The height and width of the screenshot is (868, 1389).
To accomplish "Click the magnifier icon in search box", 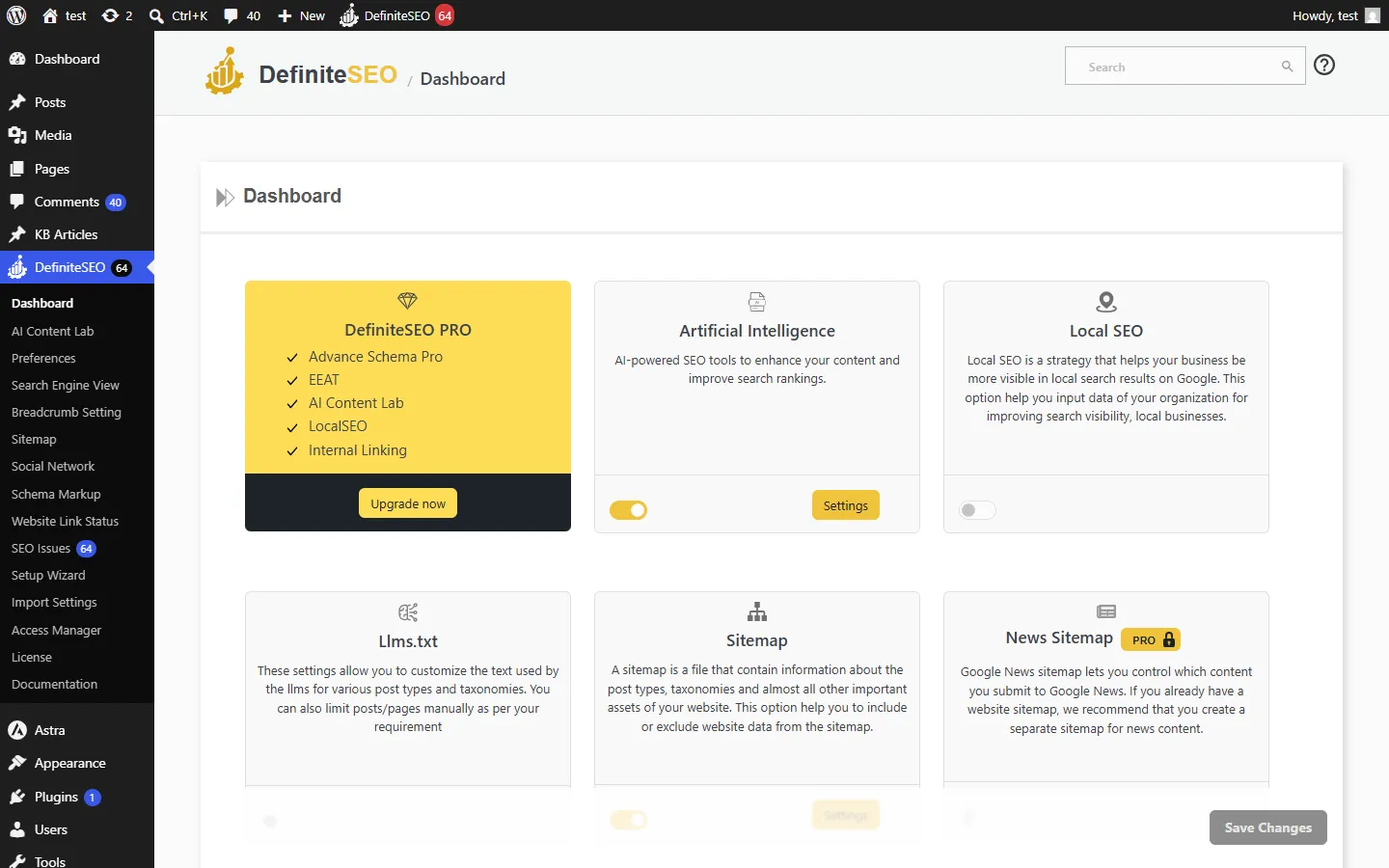I will [x=1287, y=67].
